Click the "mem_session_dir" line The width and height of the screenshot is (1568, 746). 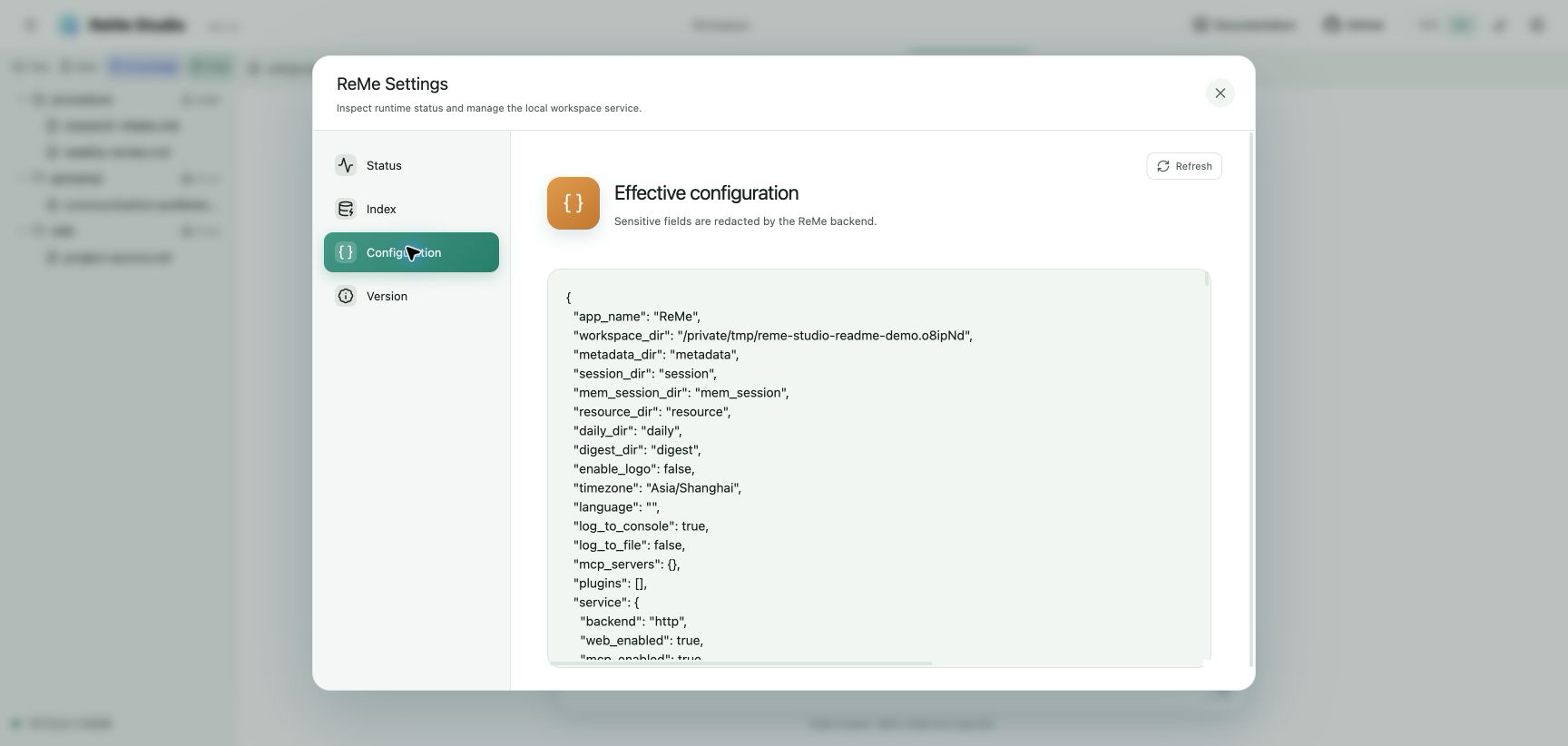tap(681, 392)
